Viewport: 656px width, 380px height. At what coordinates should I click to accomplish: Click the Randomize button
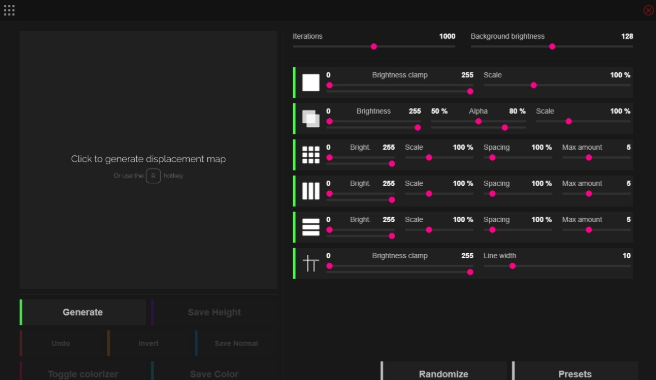tap(443, 371)
